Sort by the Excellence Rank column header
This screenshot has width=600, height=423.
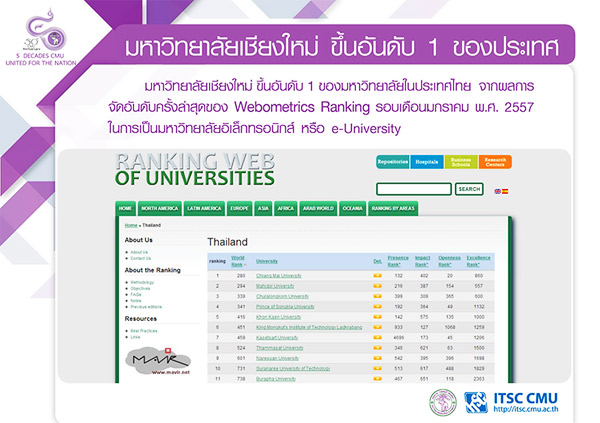478,261
